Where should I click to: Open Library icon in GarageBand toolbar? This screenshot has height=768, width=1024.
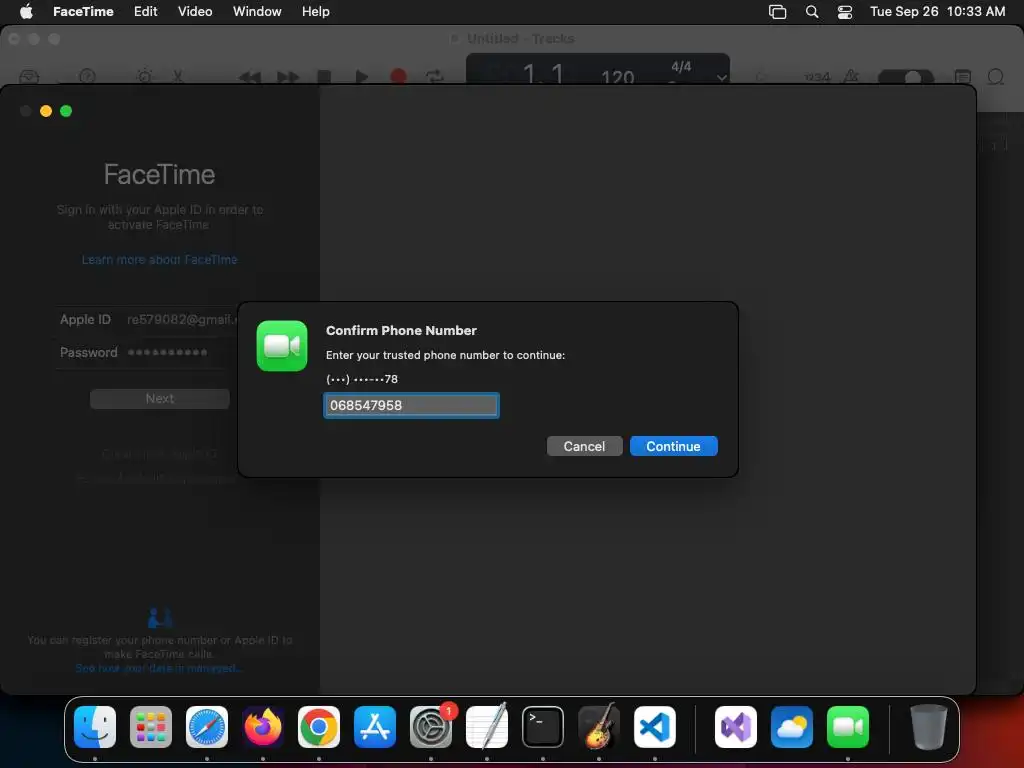click(29, 76)
